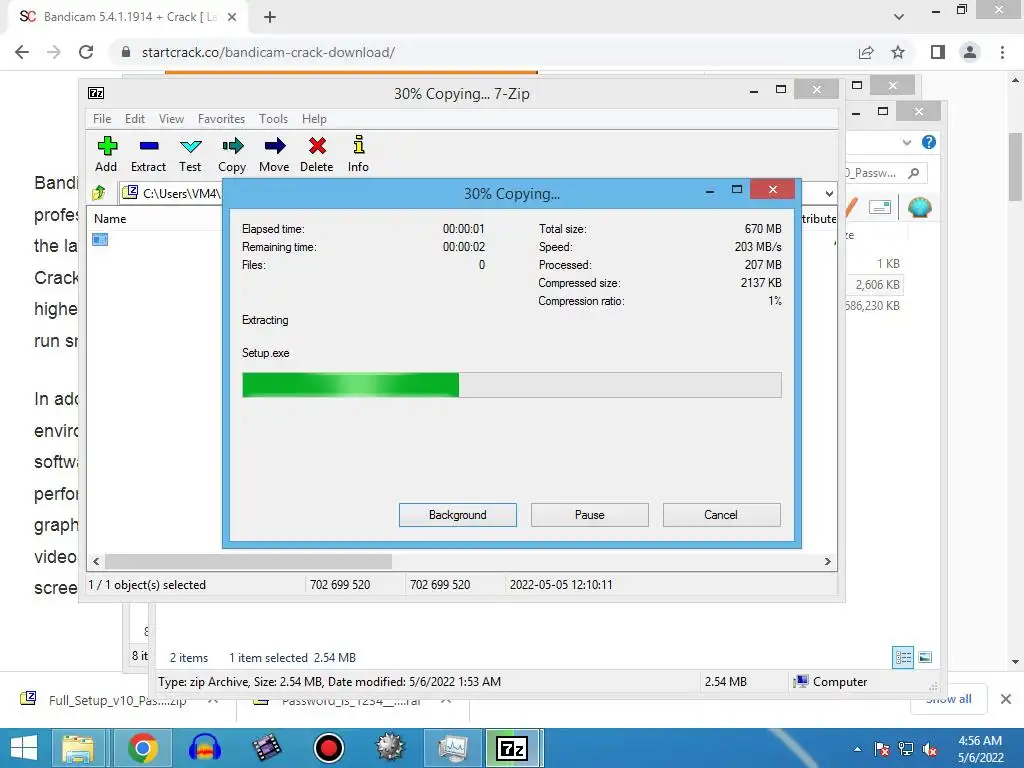Click the right scroll arrow in 7-Zip list
This screenshot has width=1024, height=768.
pos(827,562)
